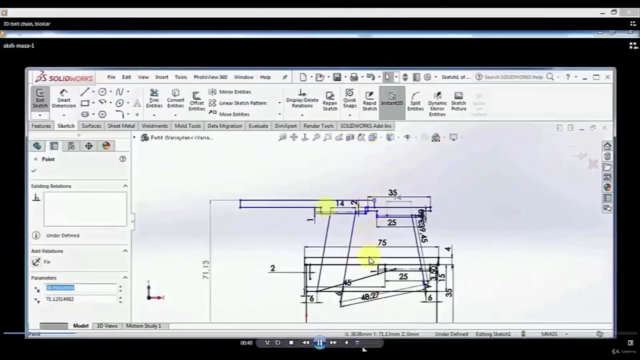Insert a Sketch Picture

tap(458, 101)
